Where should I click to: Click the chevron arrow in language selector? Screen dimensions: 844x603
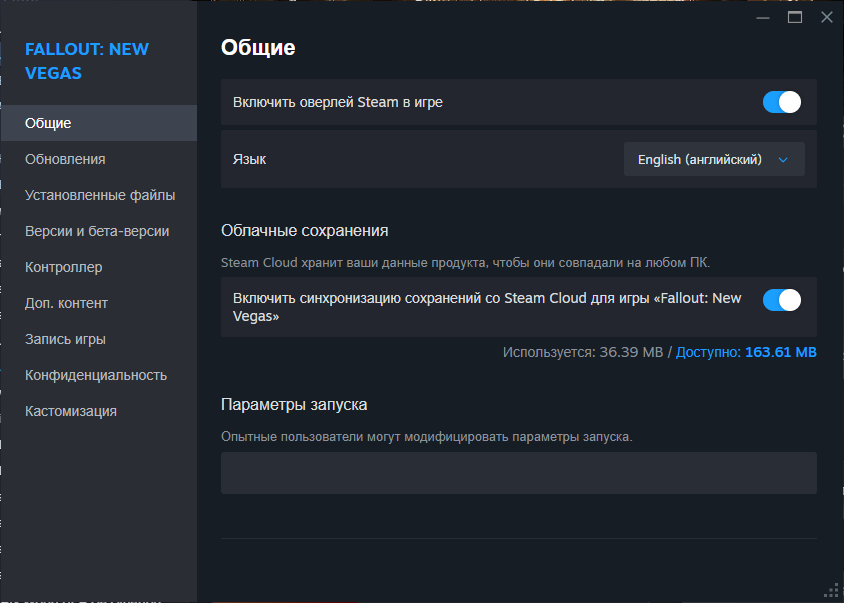coord(783,160)
